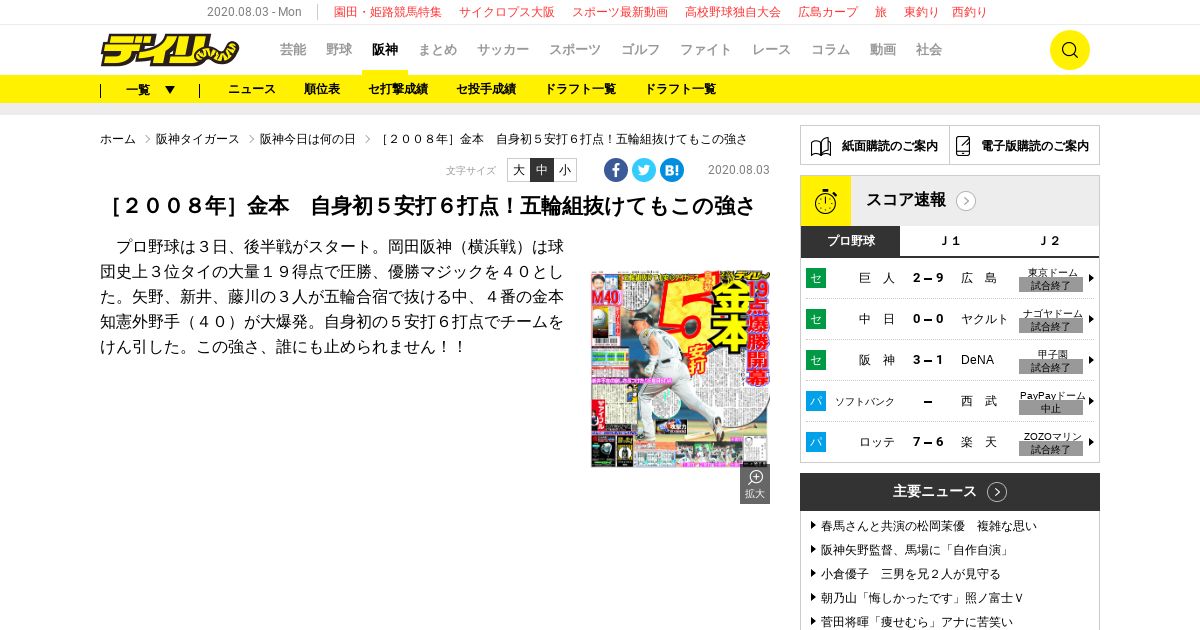
Task: Open the まとめ menu item
Action: pyautogui.click(x=437, y=50)
